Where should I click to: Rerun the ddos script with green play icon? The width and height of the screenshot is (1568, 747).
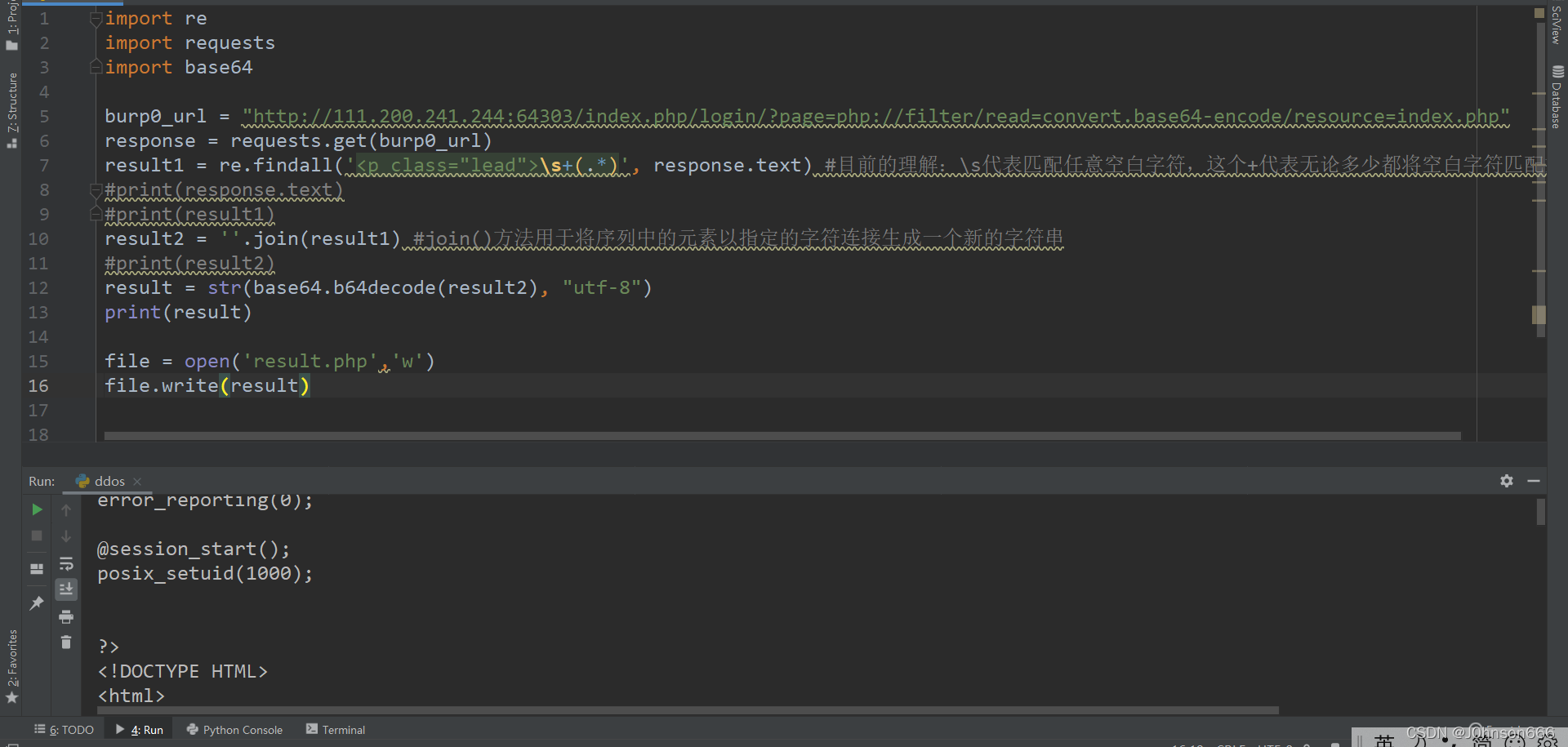tap(37, 509)
